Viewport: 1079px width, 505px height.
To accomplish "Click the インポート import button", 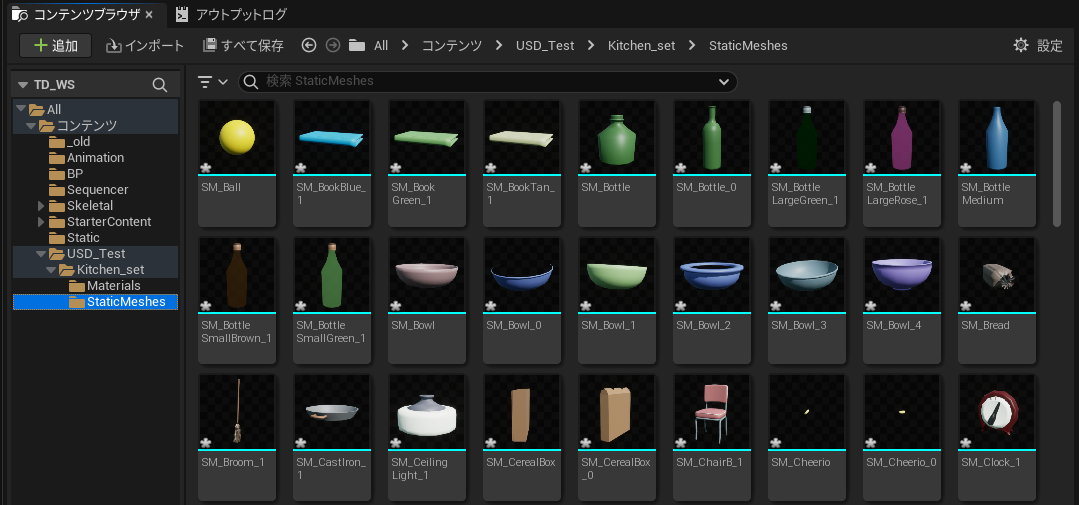I will (145, 45).
